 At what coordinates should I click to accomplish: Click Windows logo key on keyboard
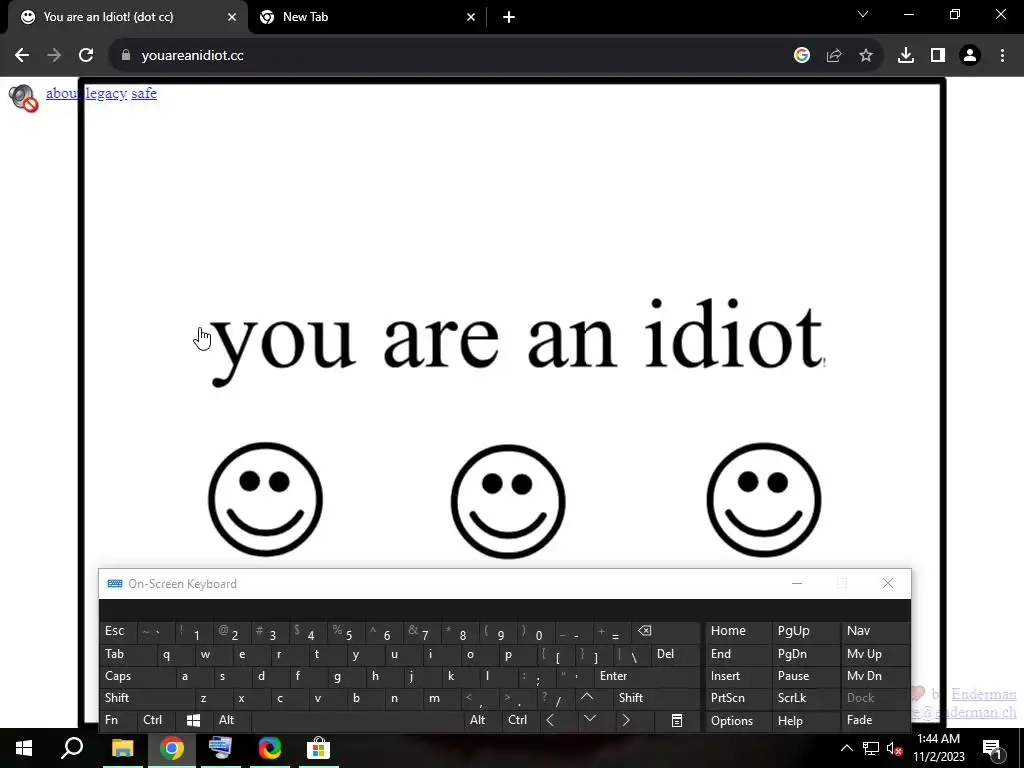click(x=193, y=720)
